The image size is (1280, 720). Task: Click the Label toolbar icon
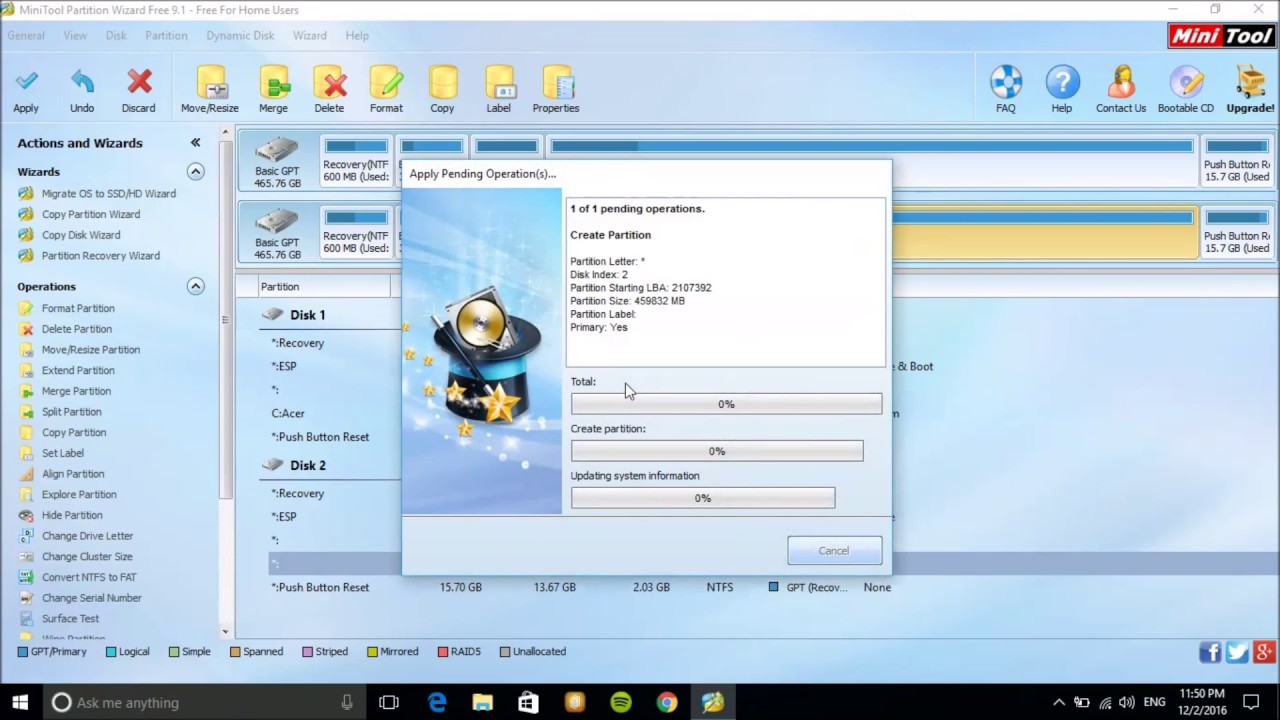[x=498, y=82]
